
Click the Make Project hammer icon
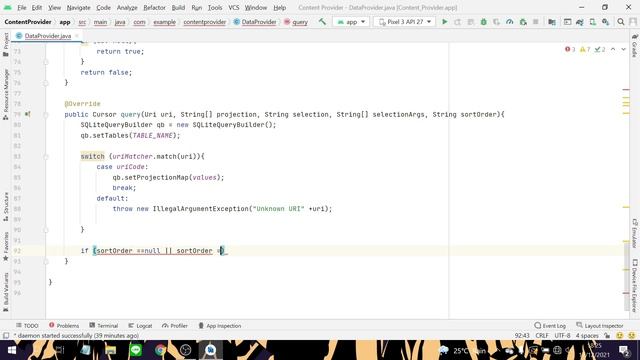(322, 22)
